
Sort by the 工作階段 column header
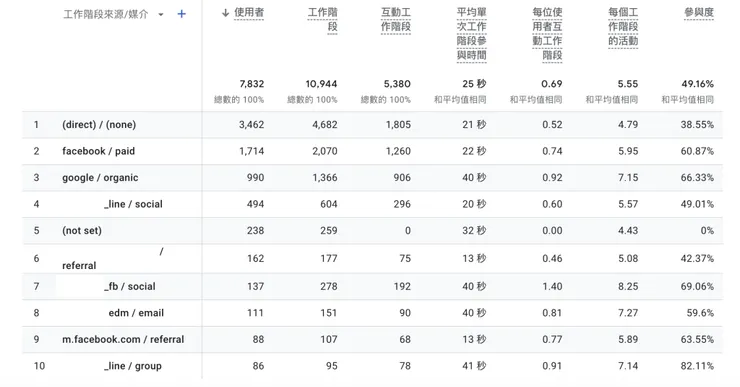(x=323, y=19)
